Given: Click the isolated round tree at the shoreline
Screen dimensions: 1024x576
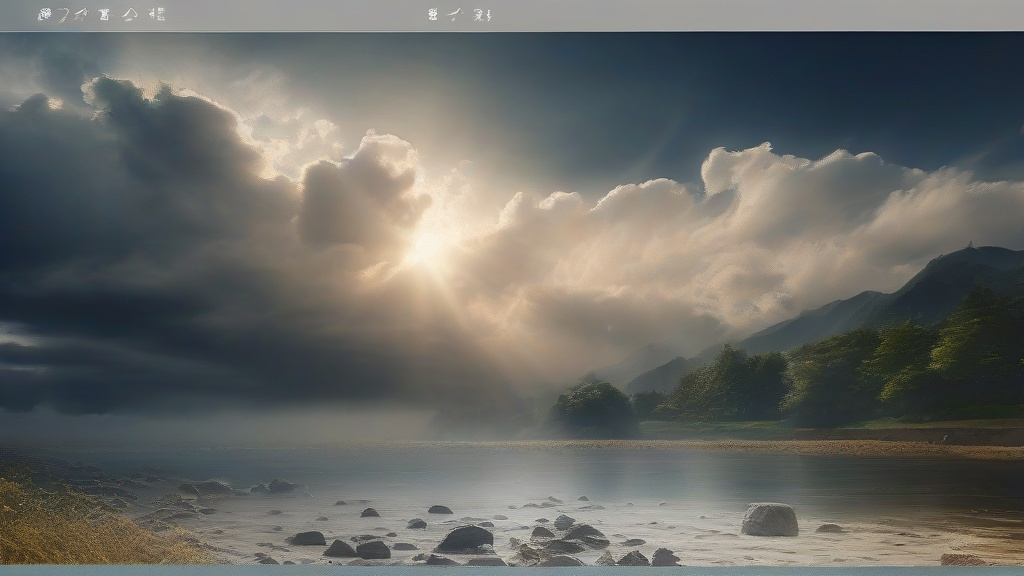Looking at the screenshot, I should pyautogui.click(x=594, y=410).
